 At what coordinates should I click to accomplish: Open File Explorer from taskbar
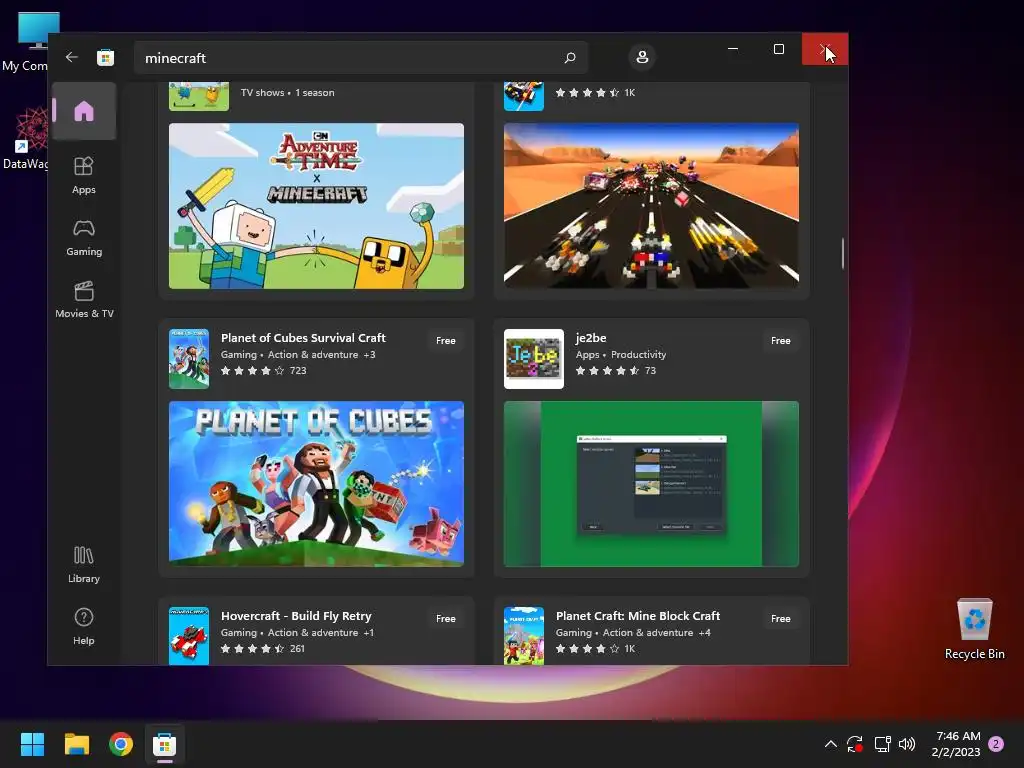76,744
